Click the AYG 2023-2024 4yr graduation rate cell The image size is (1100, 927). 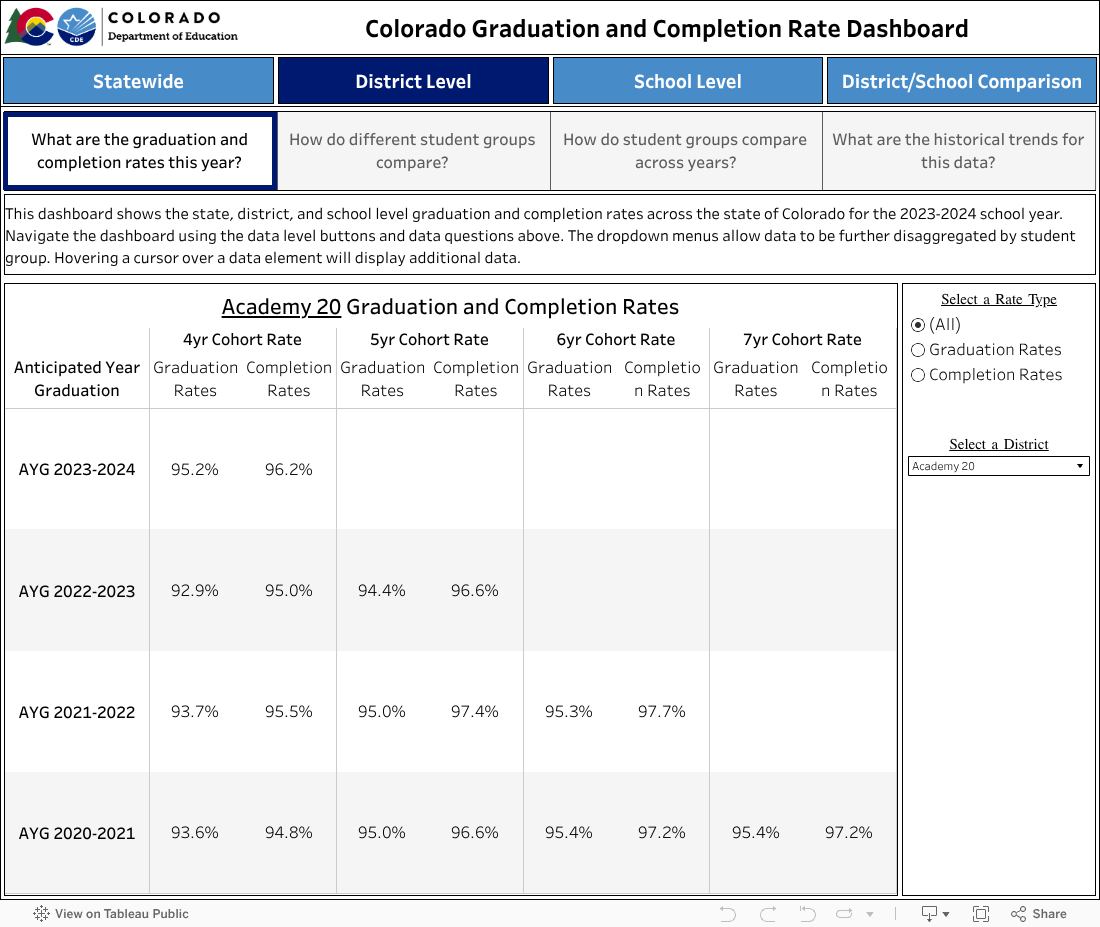[x=195, y=469]
